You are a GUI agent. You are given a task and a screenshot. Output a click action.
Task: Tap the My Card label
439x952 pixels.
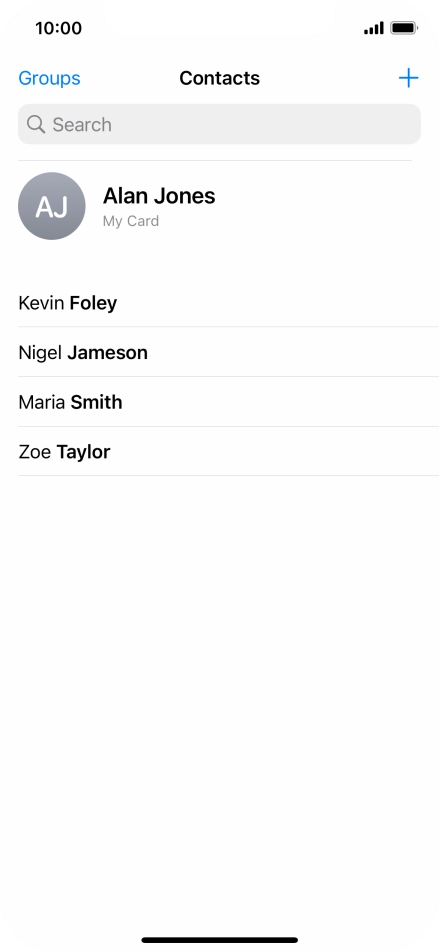pyautogui.click(x=131, y=221)
